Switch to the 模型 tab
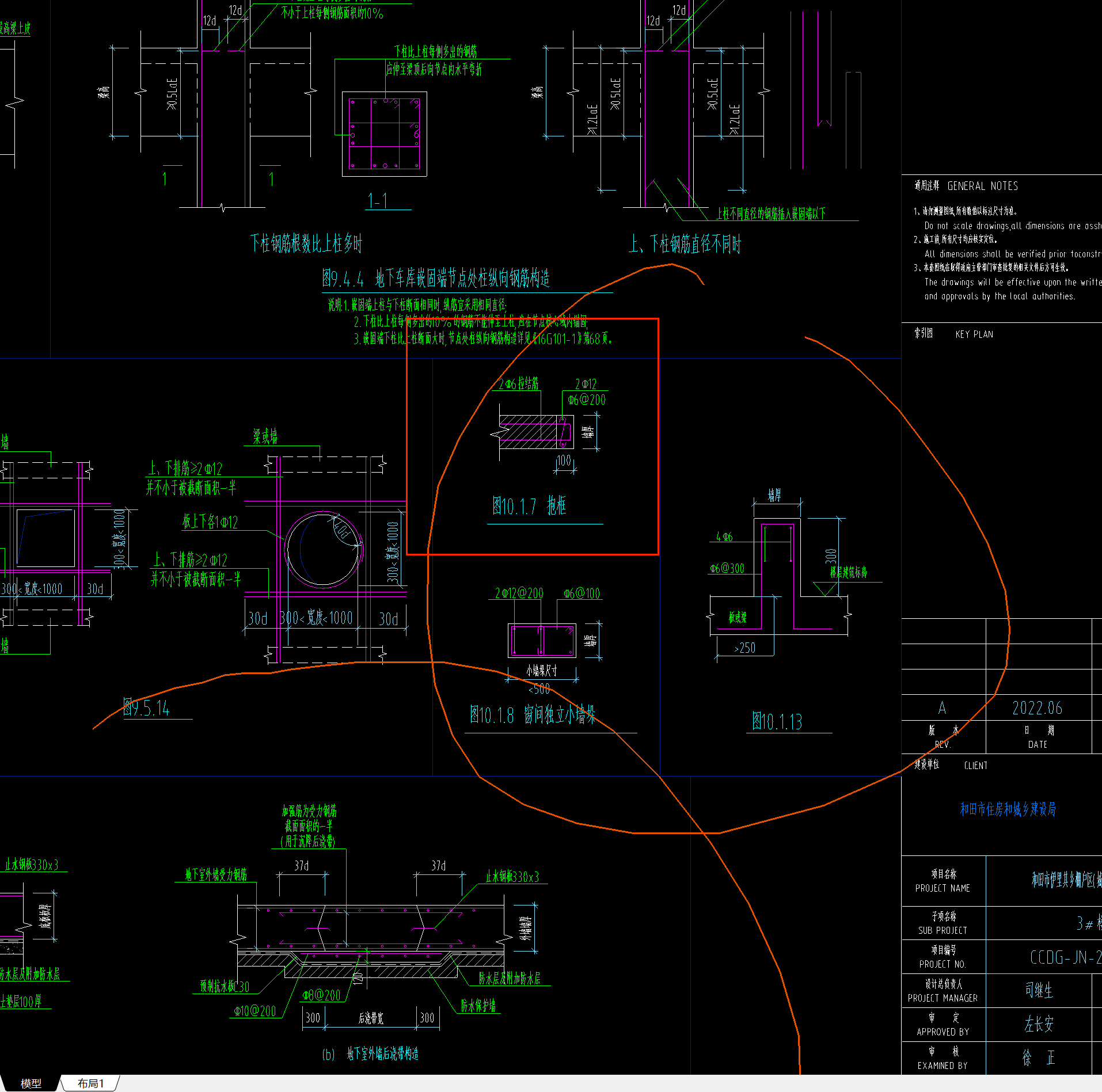The width and height of the screenshot is (1102, 1092). (31, 1083)
